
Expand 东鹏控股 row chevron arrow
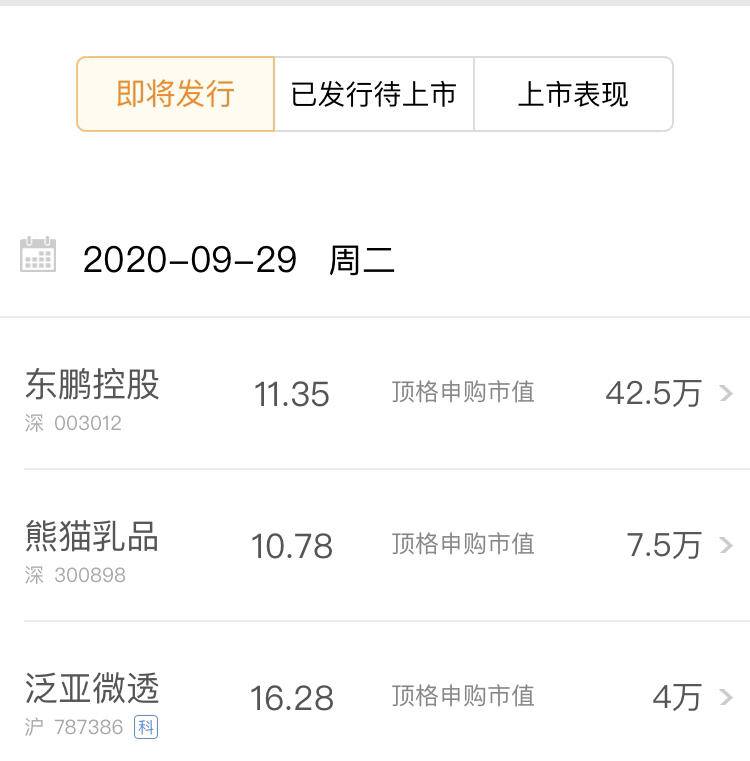[726, 393]
